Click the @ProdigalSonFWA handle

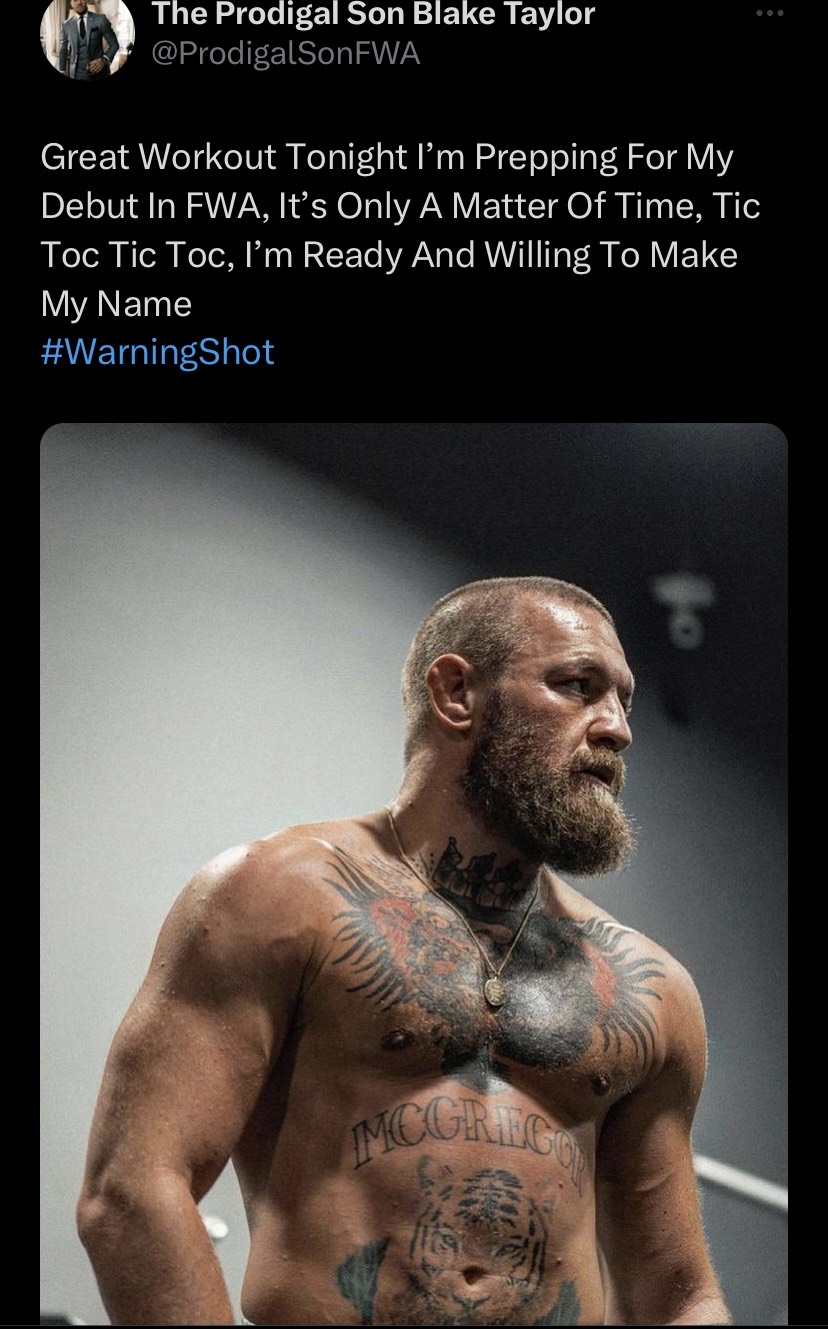(284, 54)
